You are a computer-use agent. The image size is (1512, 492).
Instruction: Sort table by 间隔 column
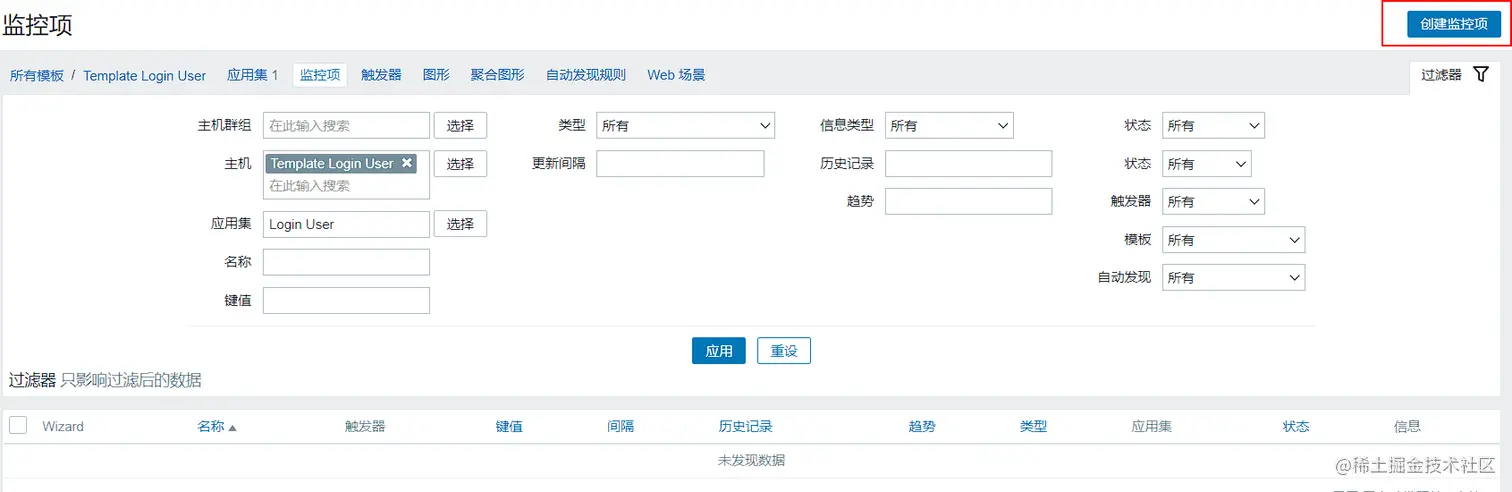pos(620,426)
